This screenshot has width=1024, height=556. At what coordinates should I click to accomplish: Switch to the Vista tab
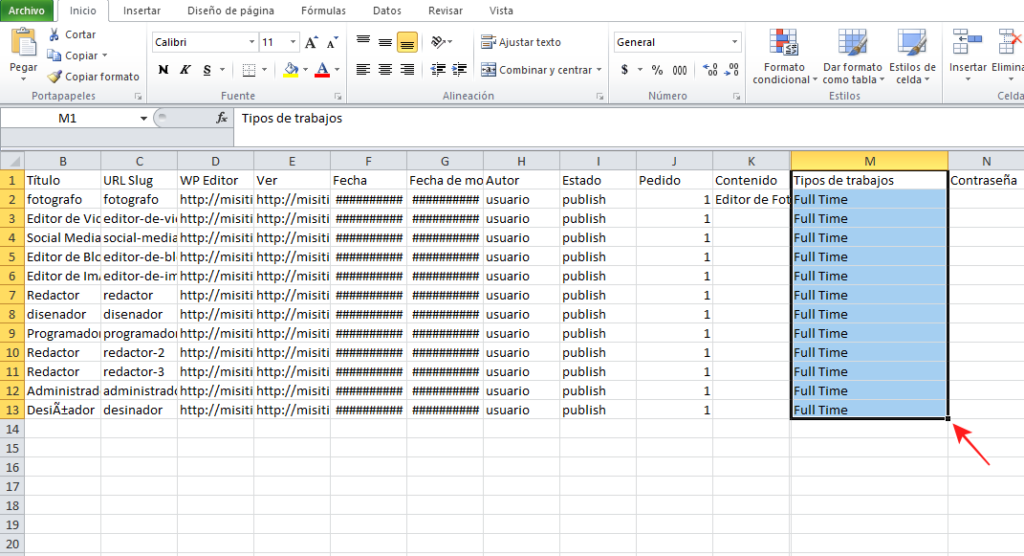(501, 10)
